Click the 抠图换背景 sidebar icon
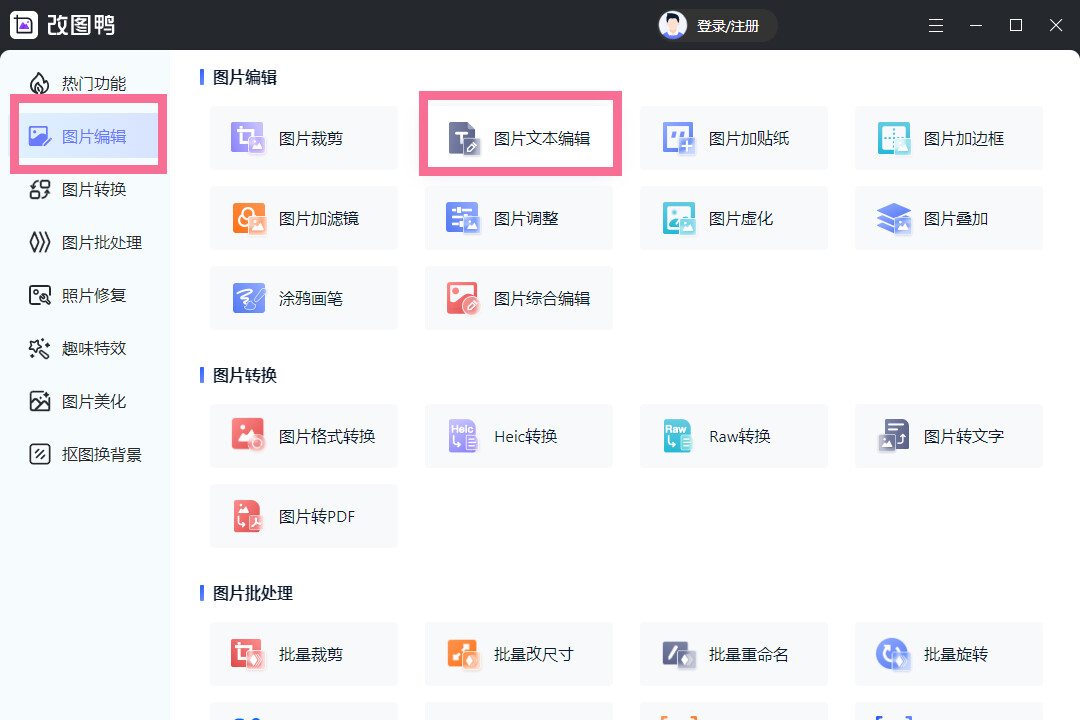Viewport: 1080px width, 720px height. (40, 454)
